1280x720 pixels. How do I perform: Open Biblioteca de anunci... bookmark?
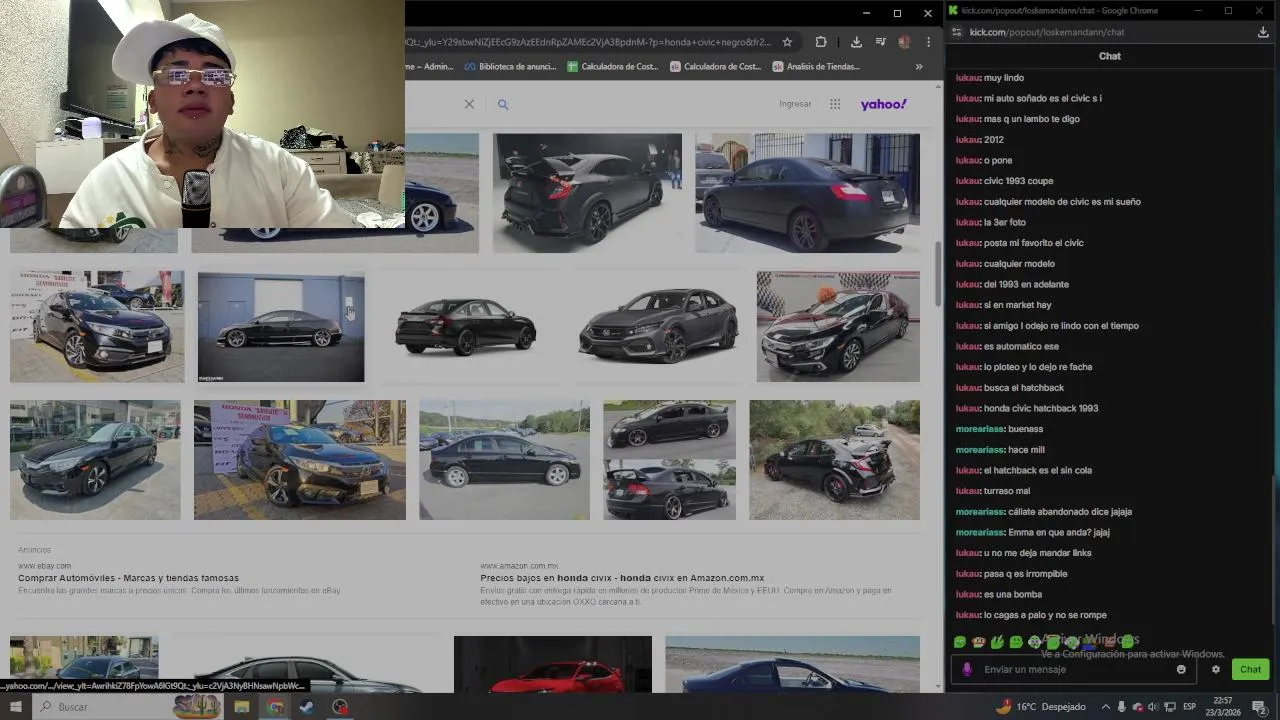tap(509, 67)
